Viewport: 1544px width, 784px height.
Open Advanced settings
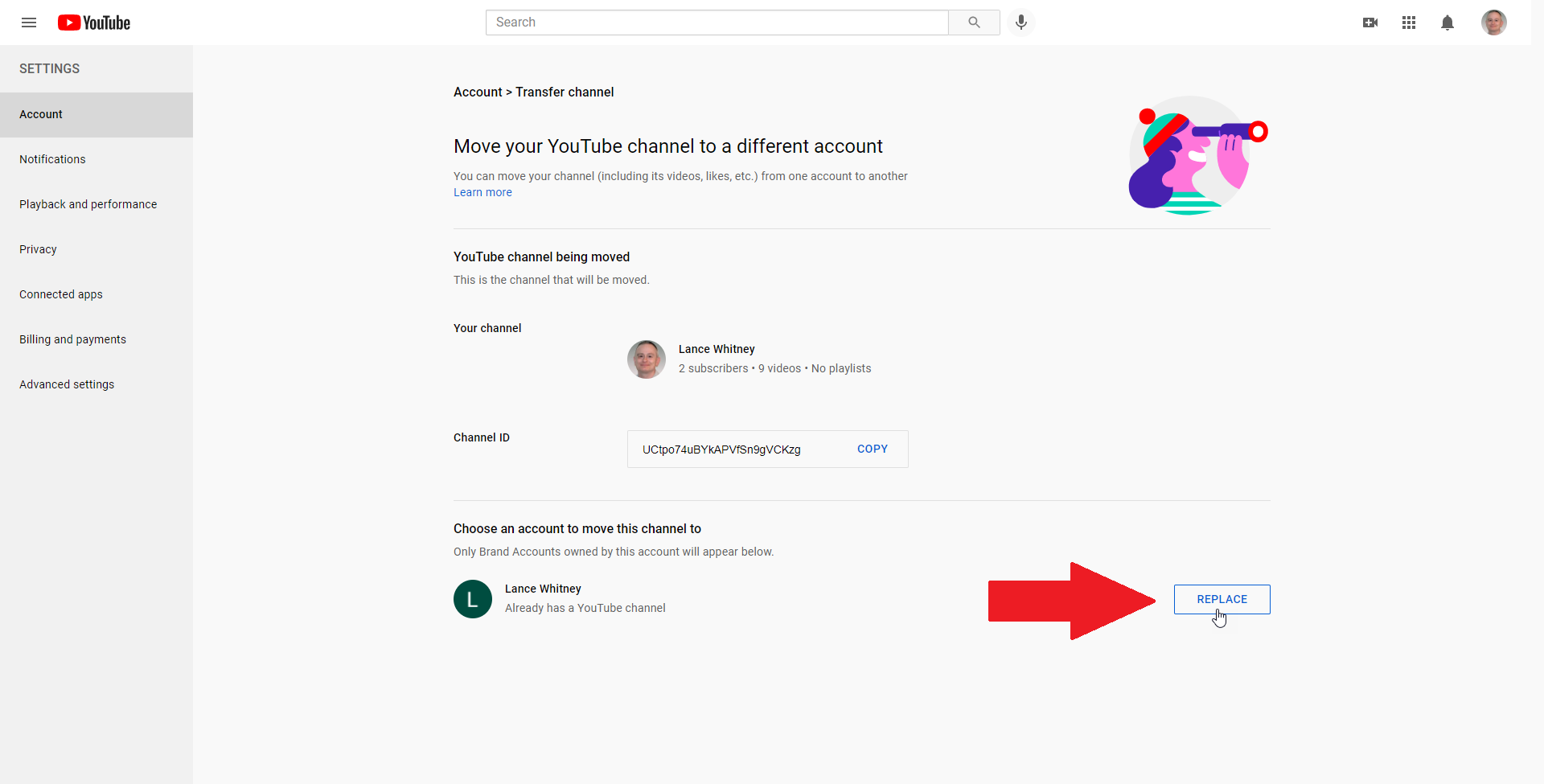(96, 384)
